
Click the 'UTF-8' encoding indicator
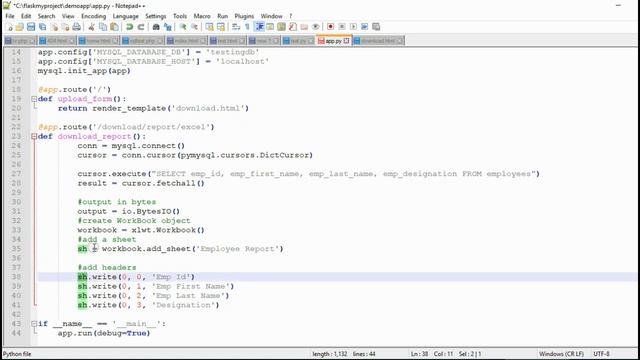(601, 354)
